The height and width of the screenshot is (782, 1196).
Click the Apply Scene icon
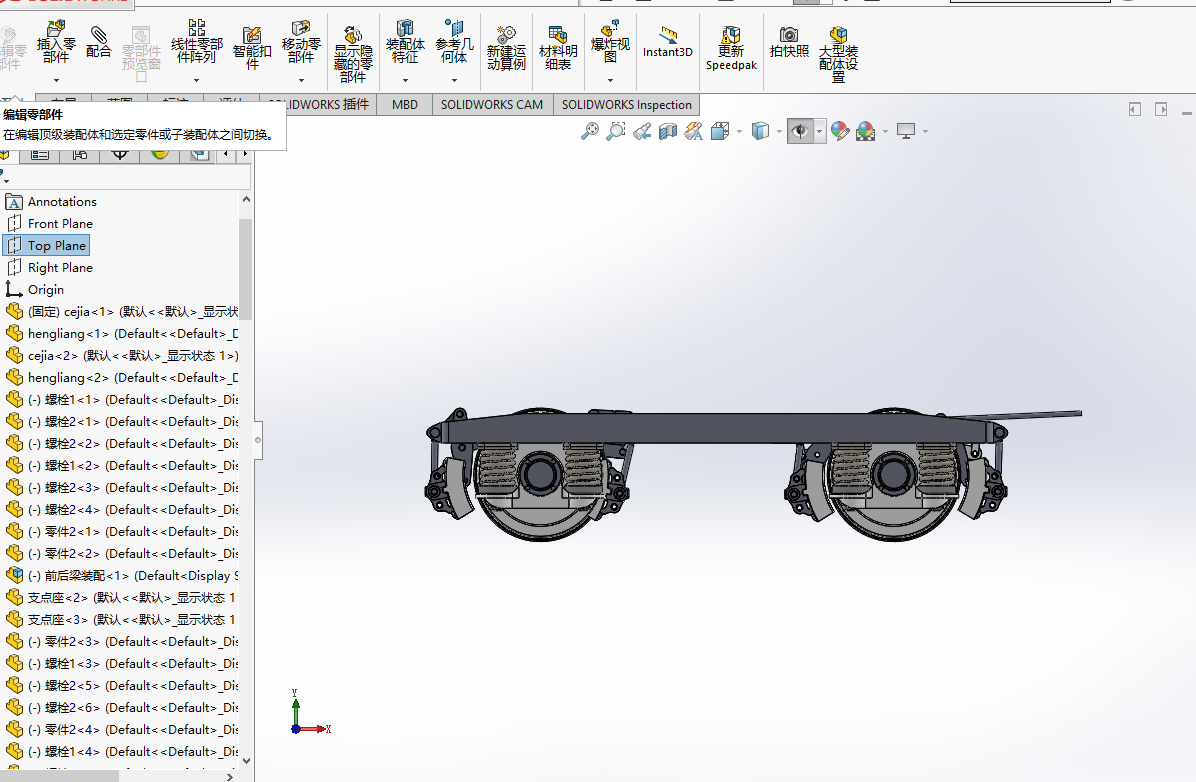point(866,131)
